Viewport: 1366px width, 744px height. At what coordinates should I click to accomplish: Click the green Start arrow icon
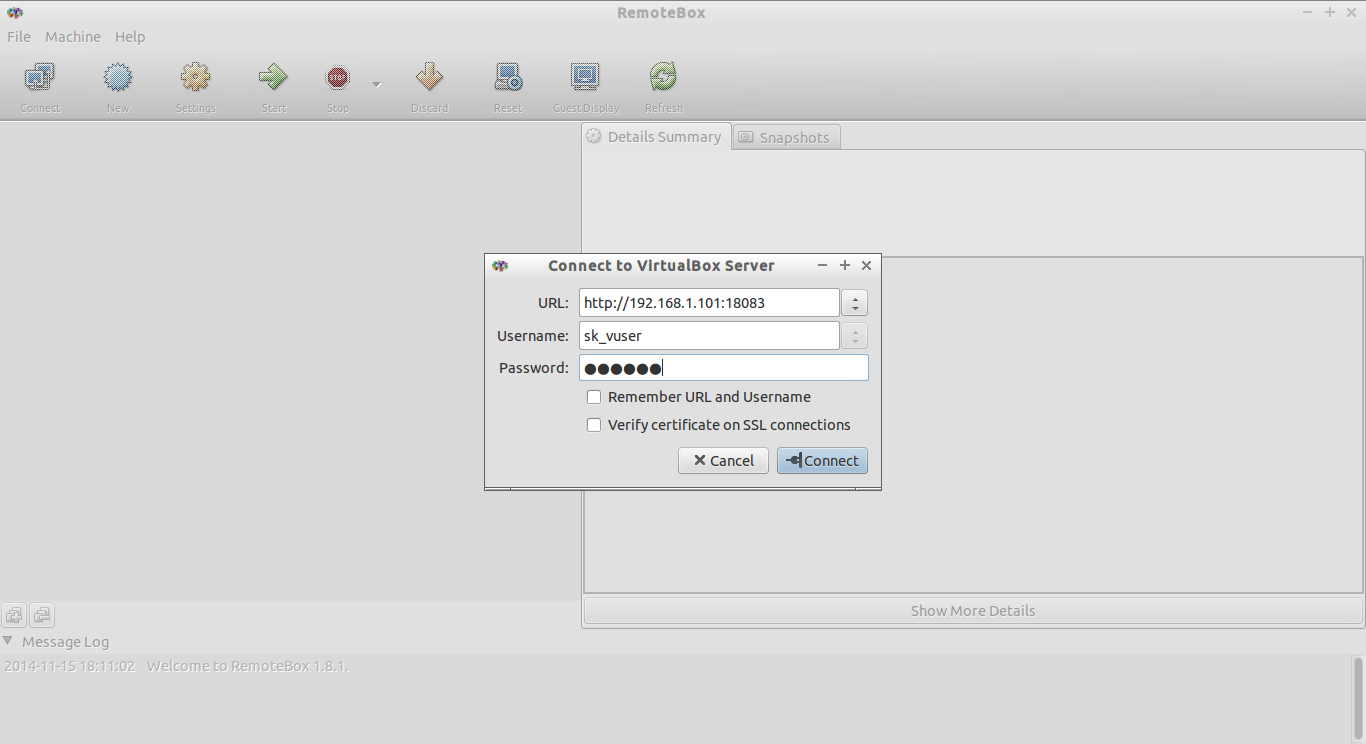pyautogui.click(x=273, y=77)
